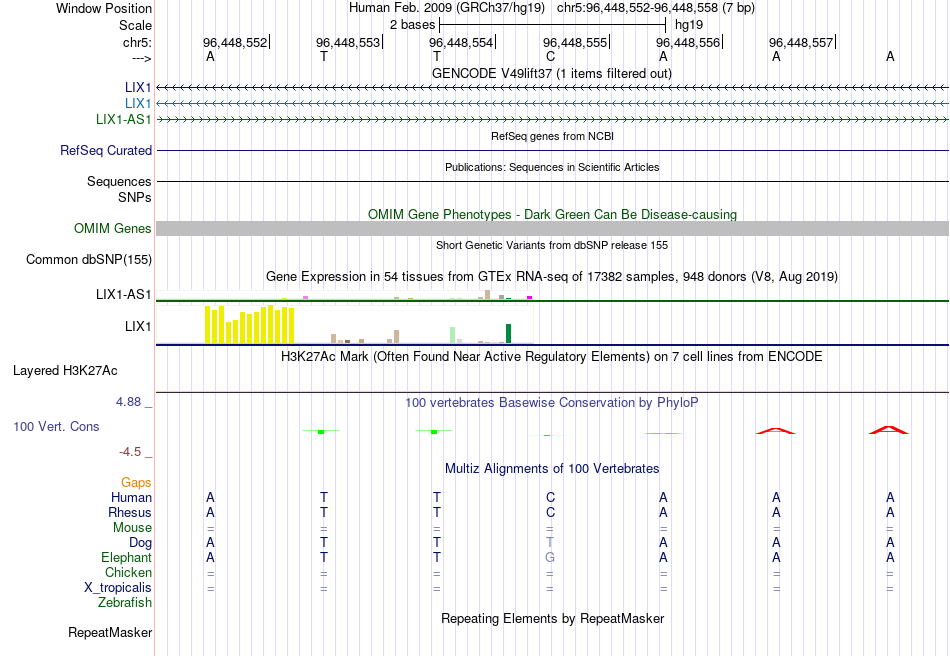Click the Chicken species row label
This screenshot has height=656, width=950.
pyautogui.click(x=128, y=572)
